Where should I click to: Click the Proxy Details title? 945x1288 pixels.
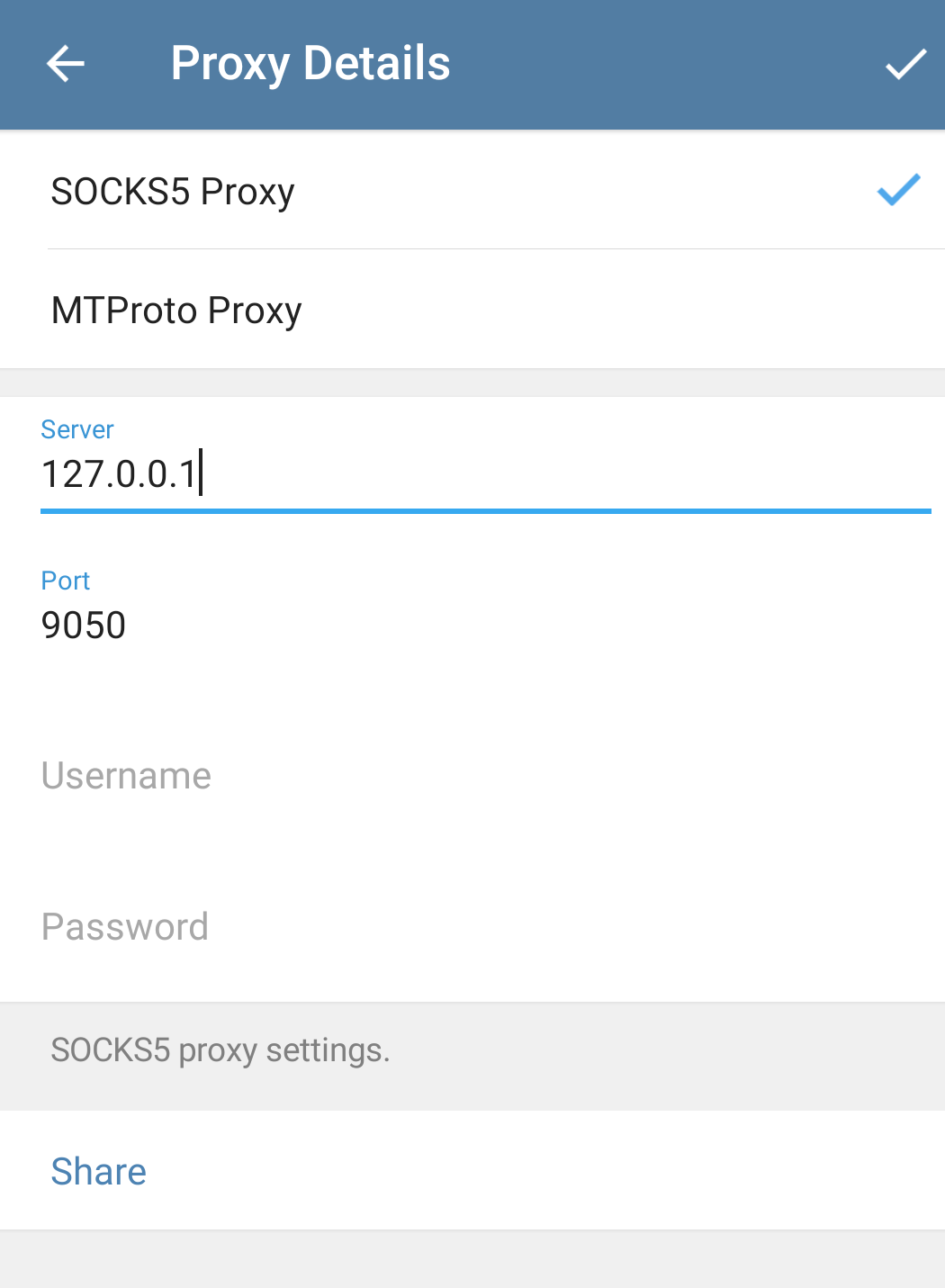pos(310,64)
